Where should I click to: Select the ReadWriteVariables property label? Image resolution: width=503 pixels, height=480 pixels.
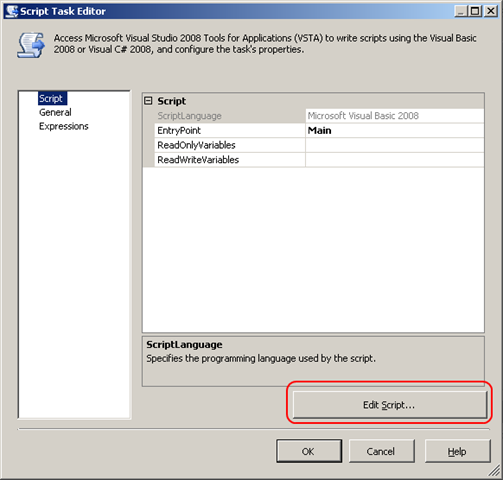(x=198, y=160)
